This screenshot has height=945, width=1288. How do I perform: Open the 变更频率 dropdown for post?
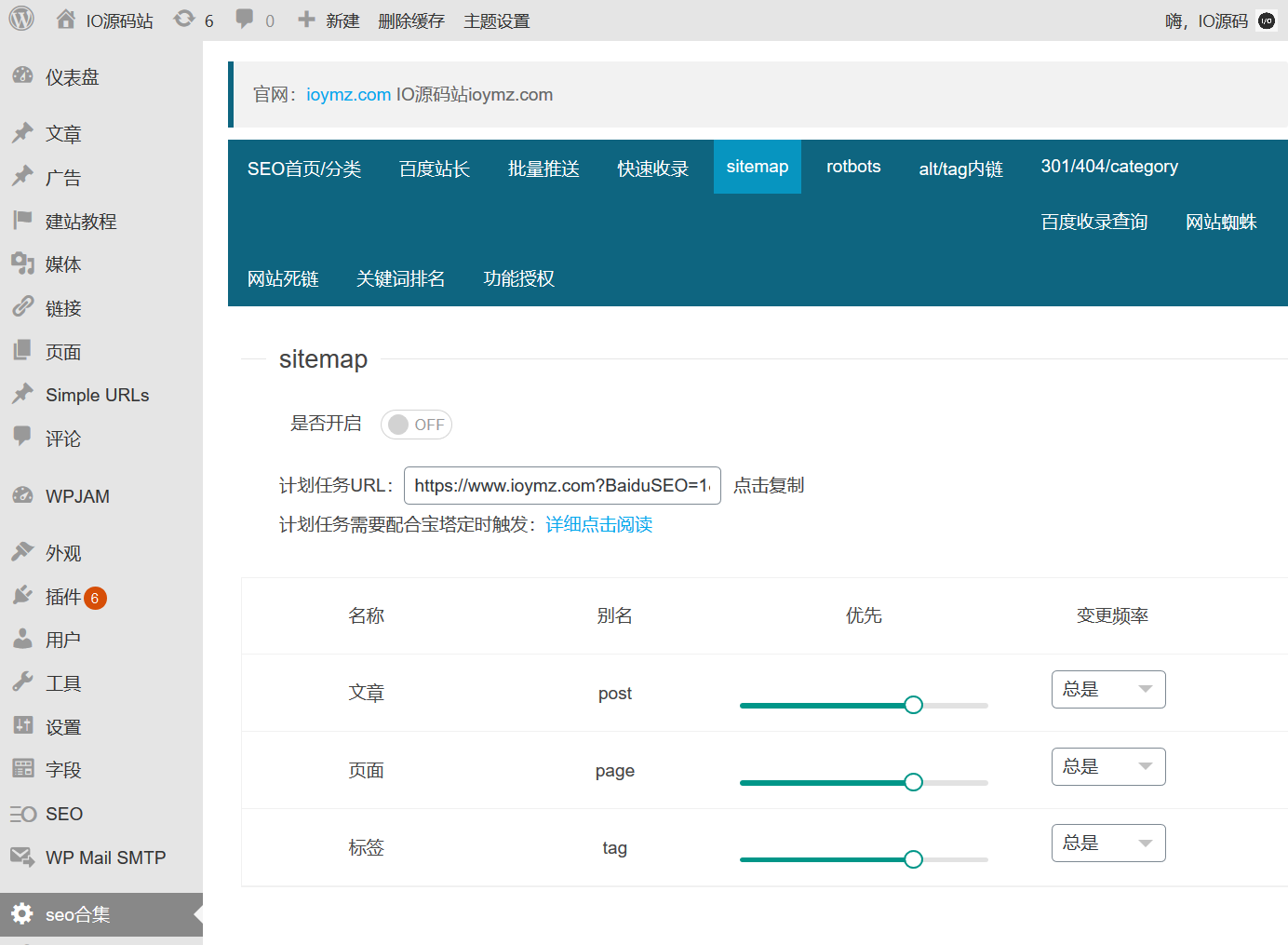point(1108,689)
